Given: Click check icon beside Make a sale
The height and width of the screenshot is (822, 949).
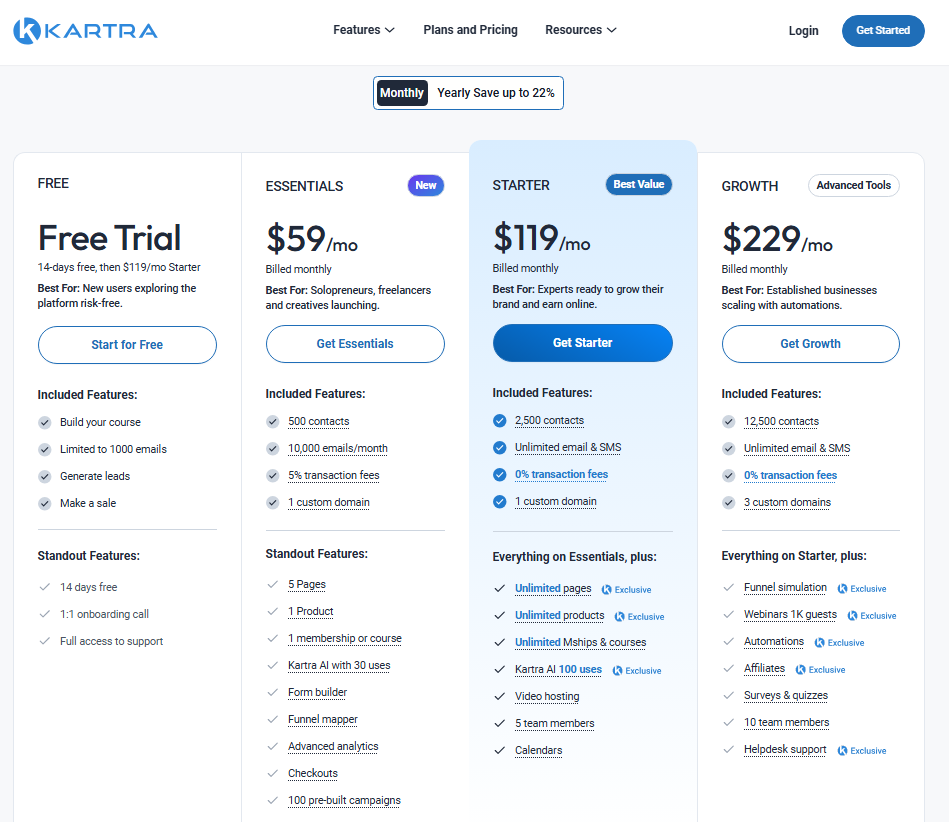Looking at the screenshot, I should point(45,503).
